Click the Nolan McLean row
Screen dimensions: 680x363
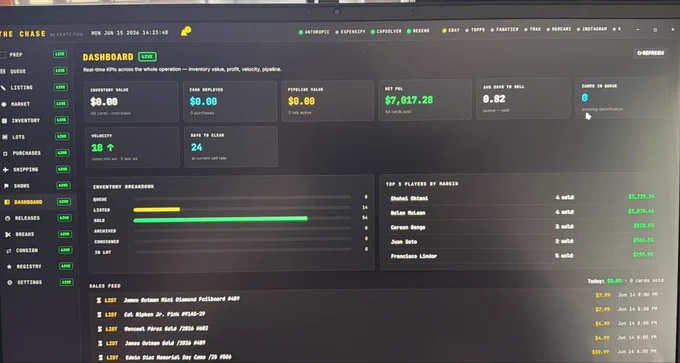[x=523, y=212]
